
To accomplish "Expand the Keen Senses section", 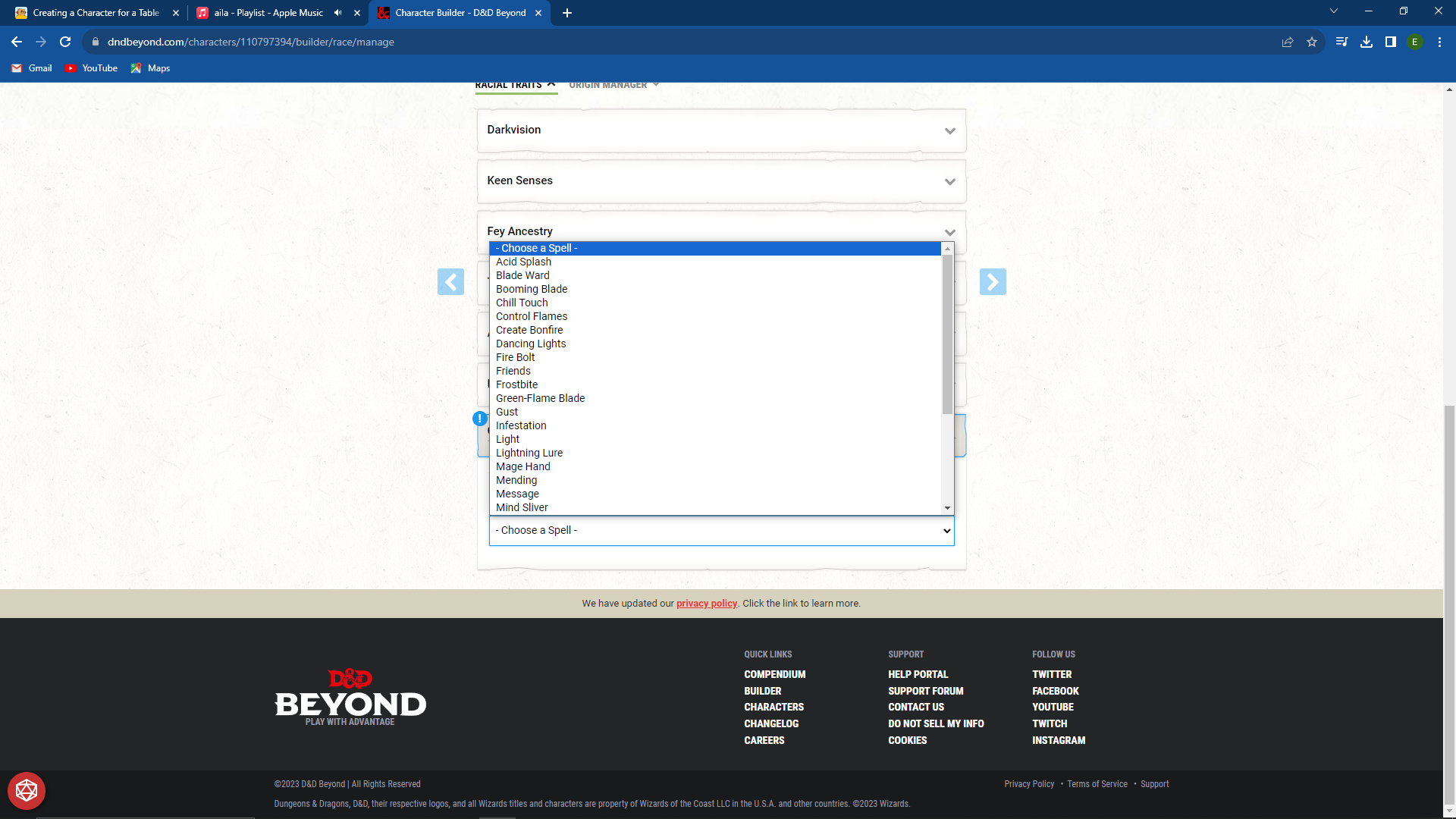I will point(949,181).
